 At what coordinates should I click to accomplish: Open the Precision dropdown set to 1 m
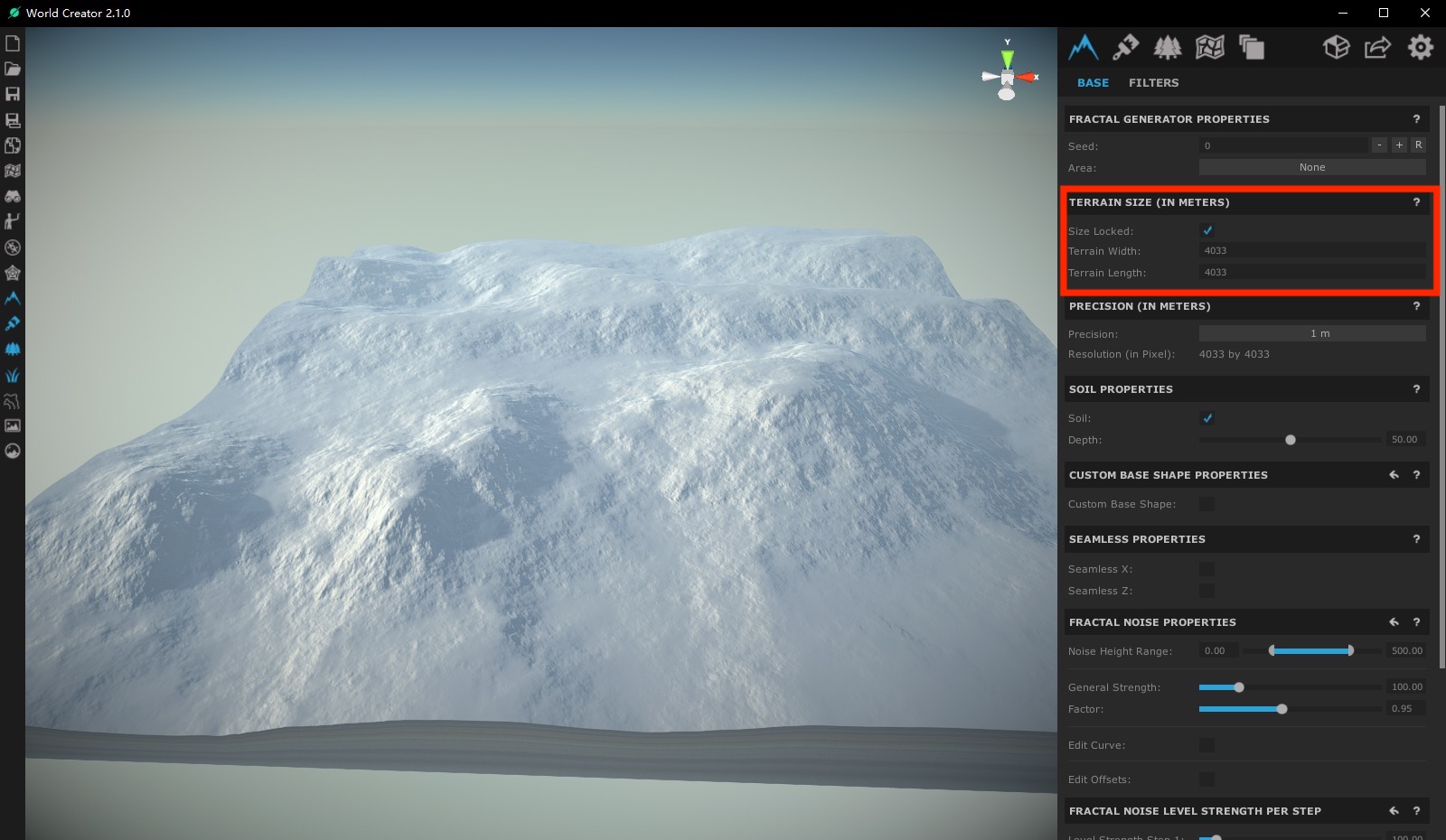[1311, 333]
